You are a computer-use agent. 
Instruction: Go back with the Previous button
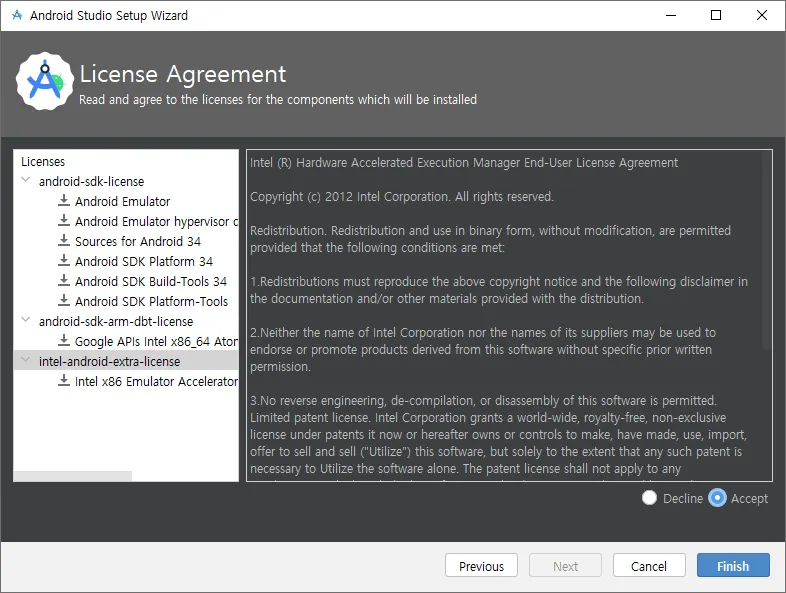(481, 565)
